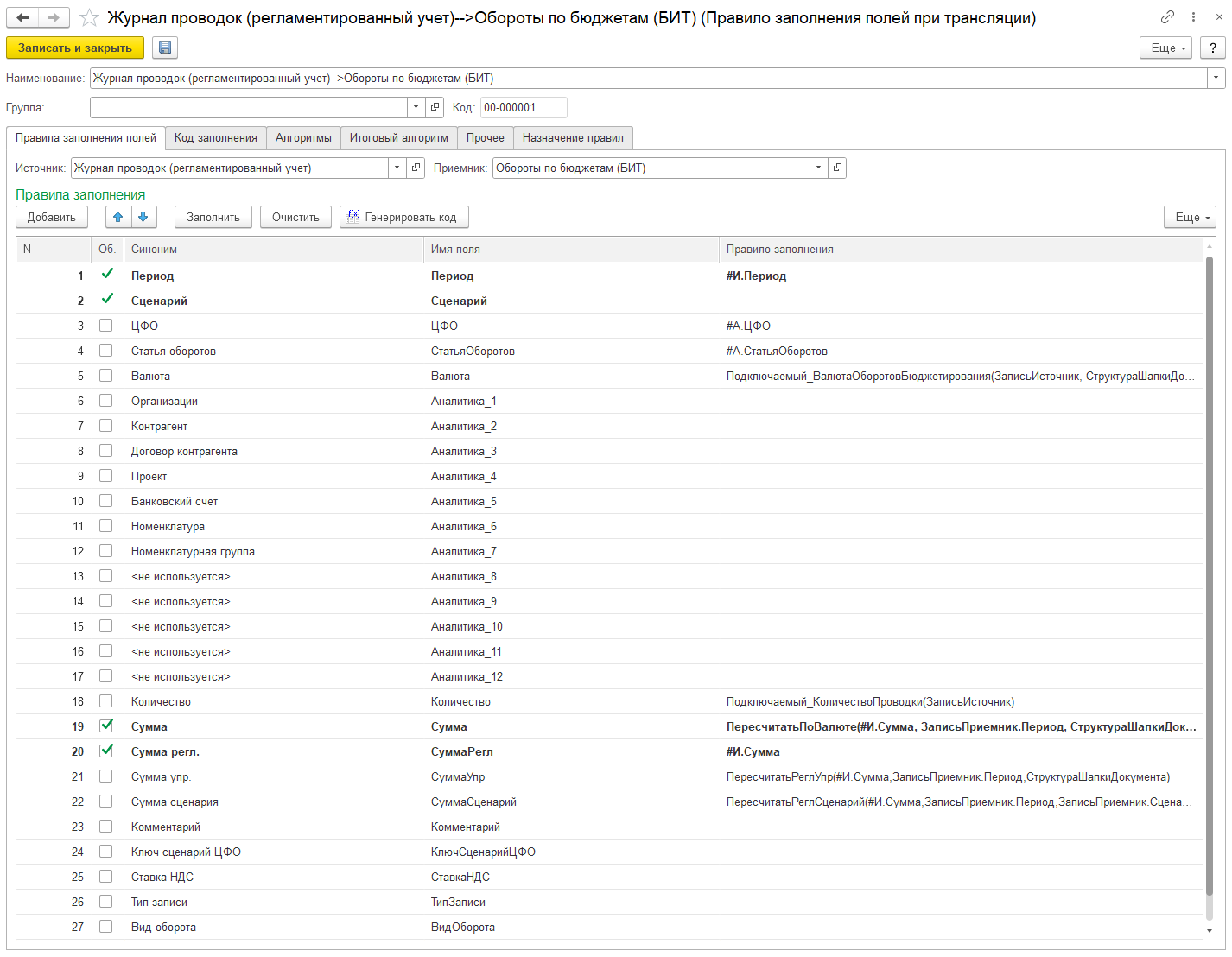Open the Назначение правил tab
The image size is (1232, 957).
coord(573,138)
